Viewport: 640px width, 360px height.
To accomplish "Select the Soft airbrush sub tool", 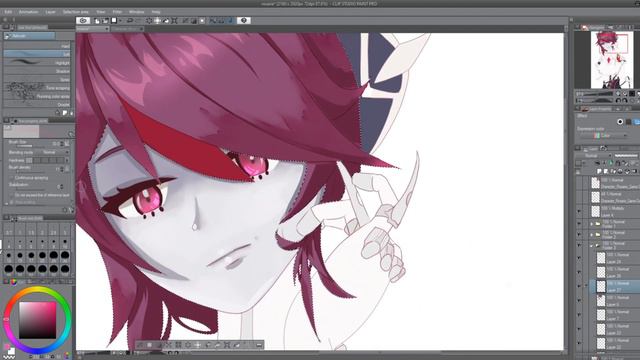I will [37, 54].
